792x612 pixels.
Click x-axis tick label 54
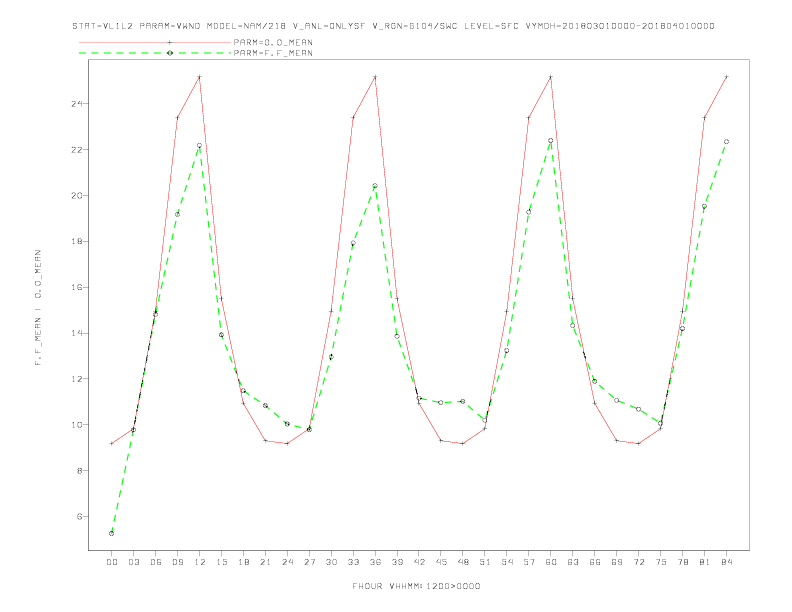coord(507,562)
